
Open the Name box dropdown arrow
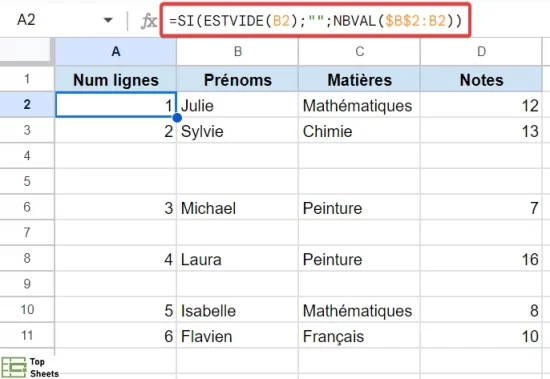pyautogui.click(x=108, y=20)
